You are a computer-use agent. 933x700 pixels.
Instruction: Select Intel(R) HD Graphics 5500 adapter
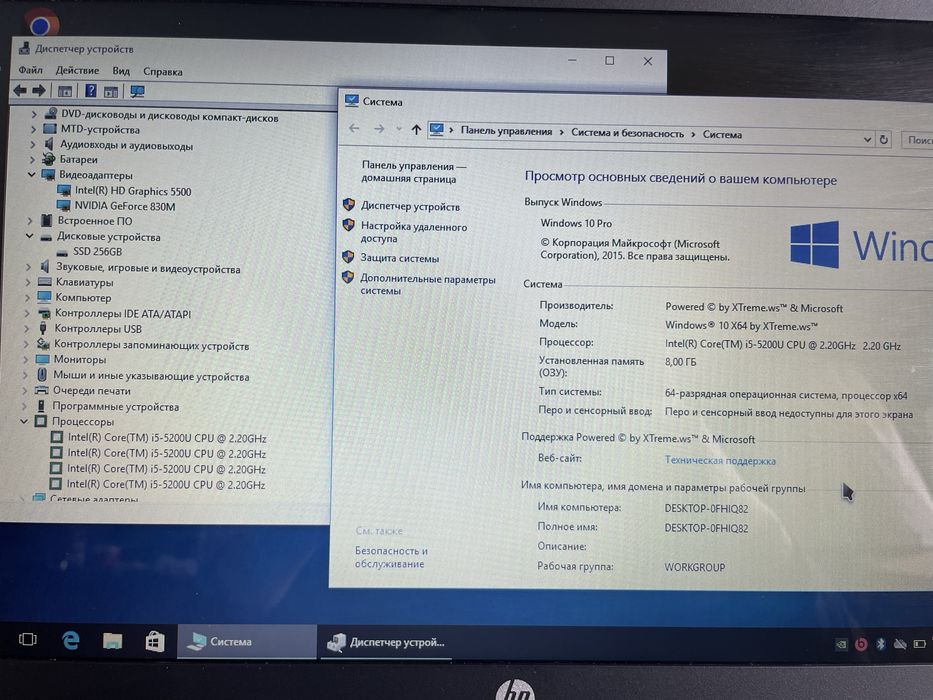coord(133,191)
